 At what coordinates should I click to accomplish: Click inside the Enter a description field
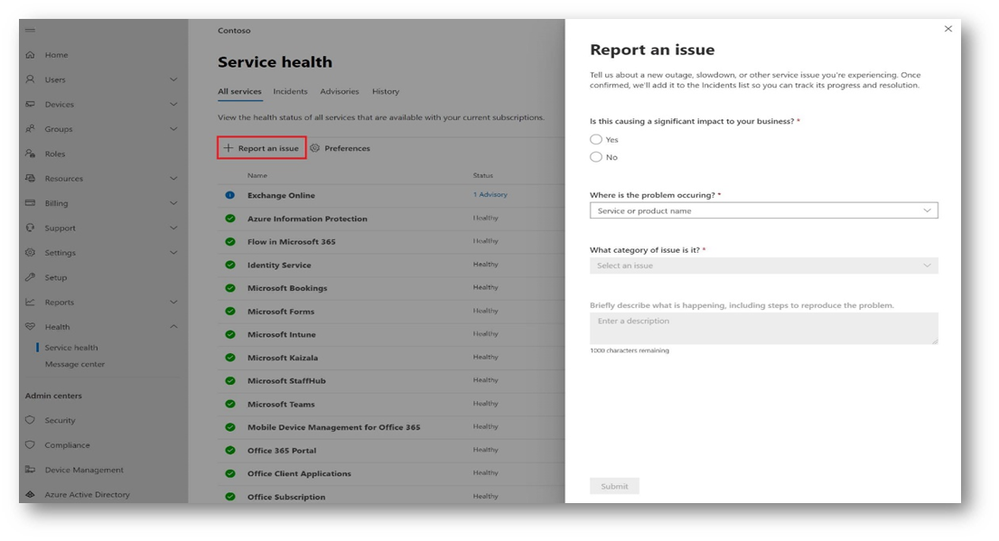pyautogui.click(x=763, y=328)
